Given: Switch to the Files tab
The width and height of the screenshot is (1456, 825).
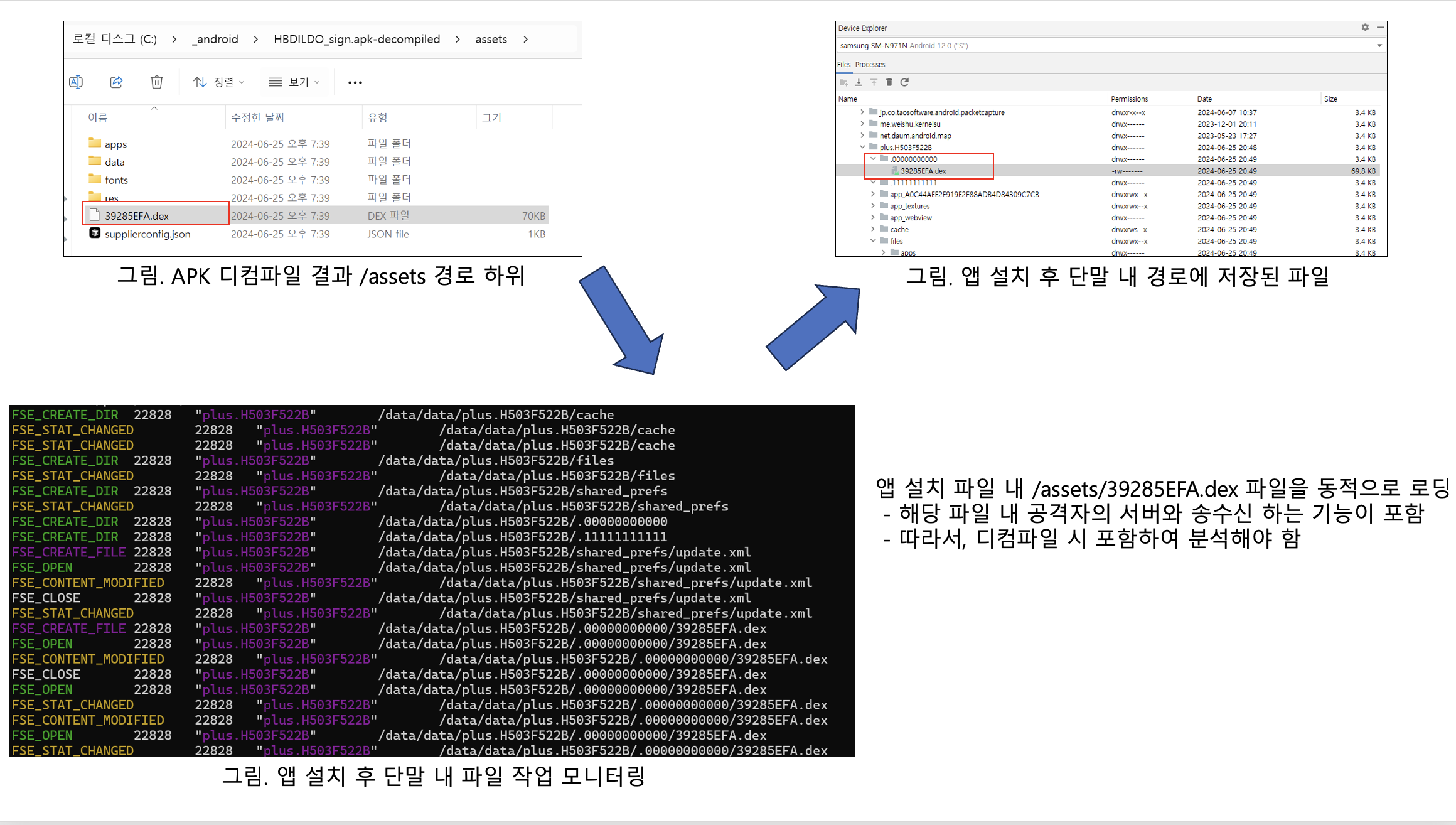Looking at the screenshot, I should point(843,65).
